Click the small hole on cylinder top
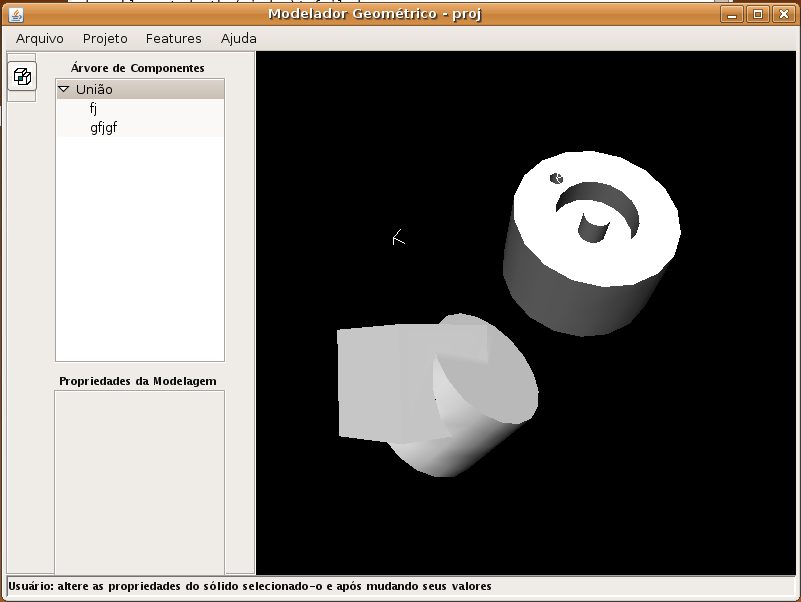 coord(557,179)
